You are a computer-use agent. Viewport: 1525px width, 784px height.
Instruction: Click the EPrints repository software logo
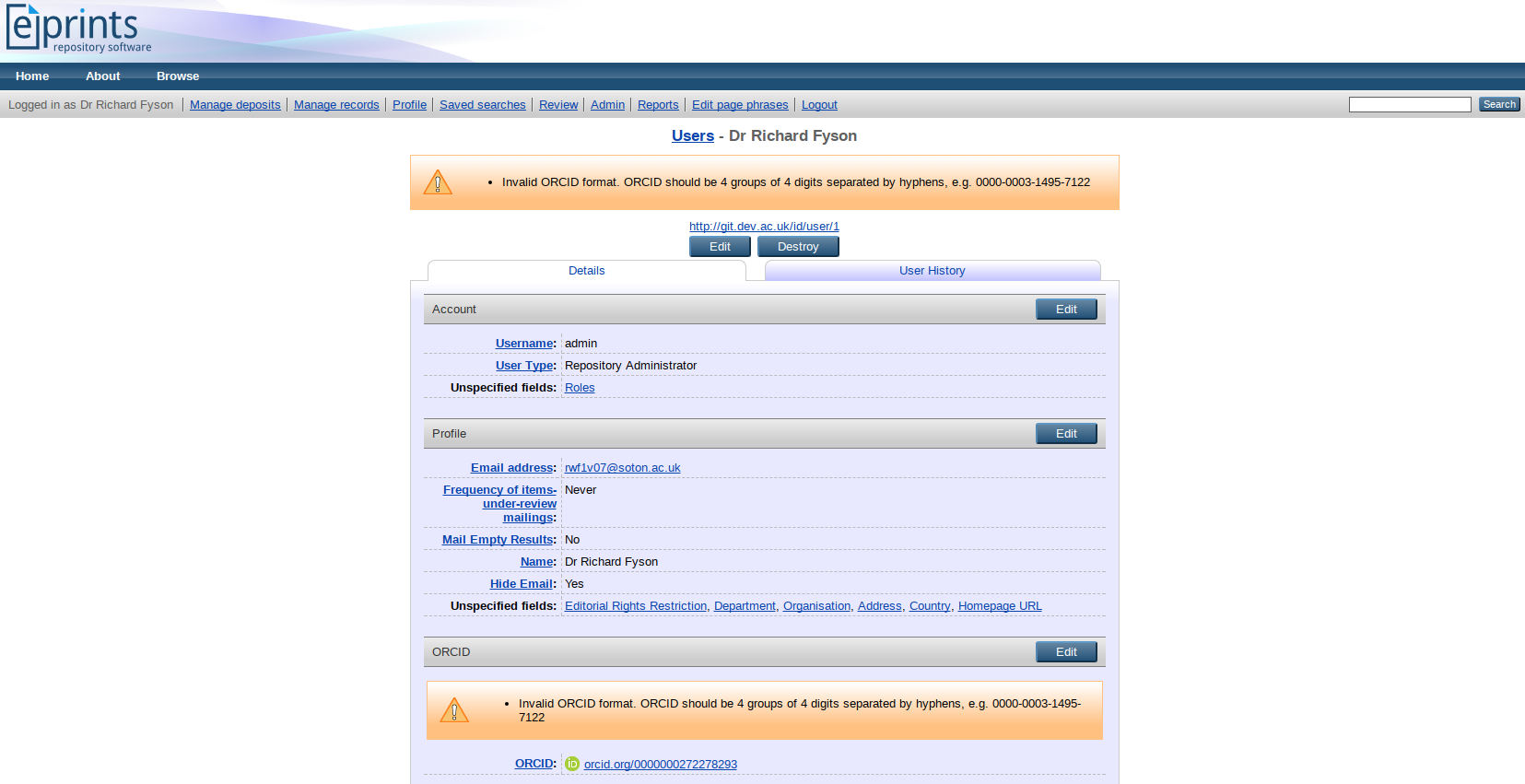[78, 29]
